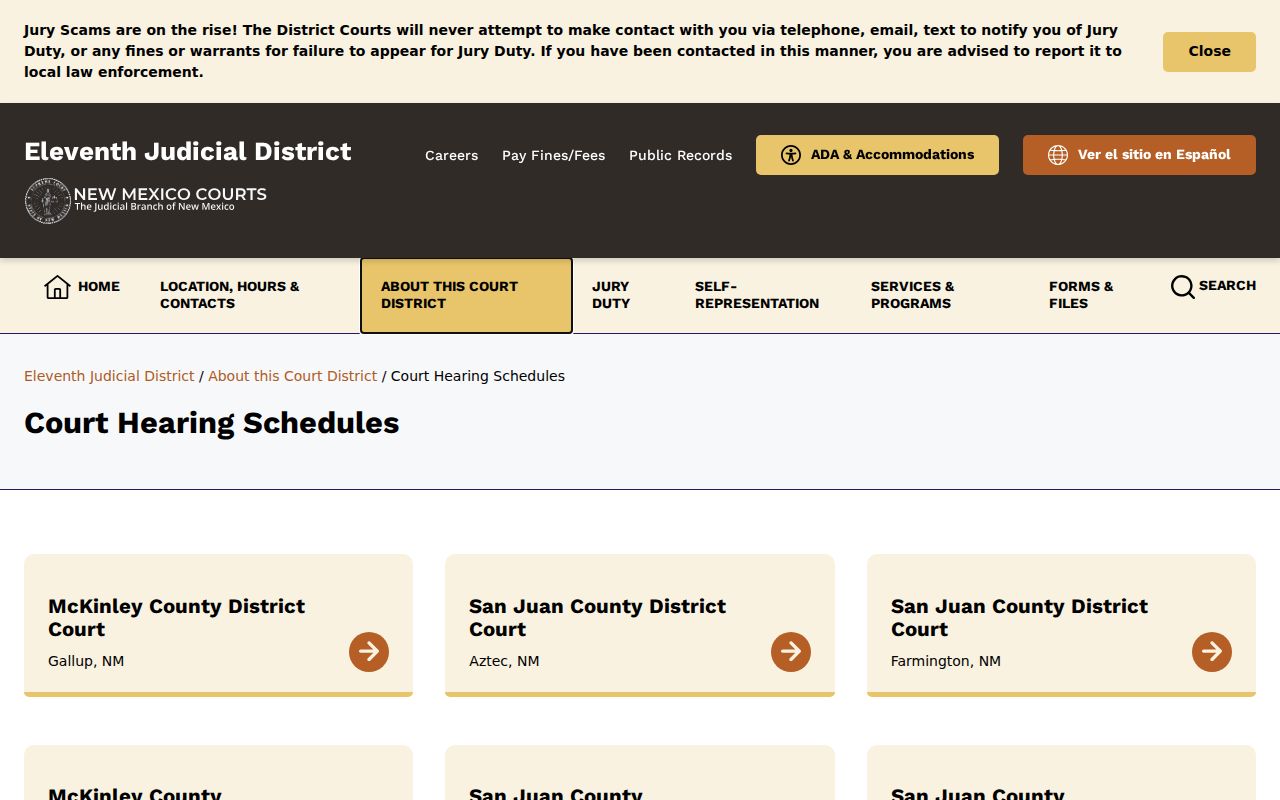Switch to Ver el sitio en Español
This screenshot has width=1280, height=800.
pyautogui.click(x=1139, y=155)
